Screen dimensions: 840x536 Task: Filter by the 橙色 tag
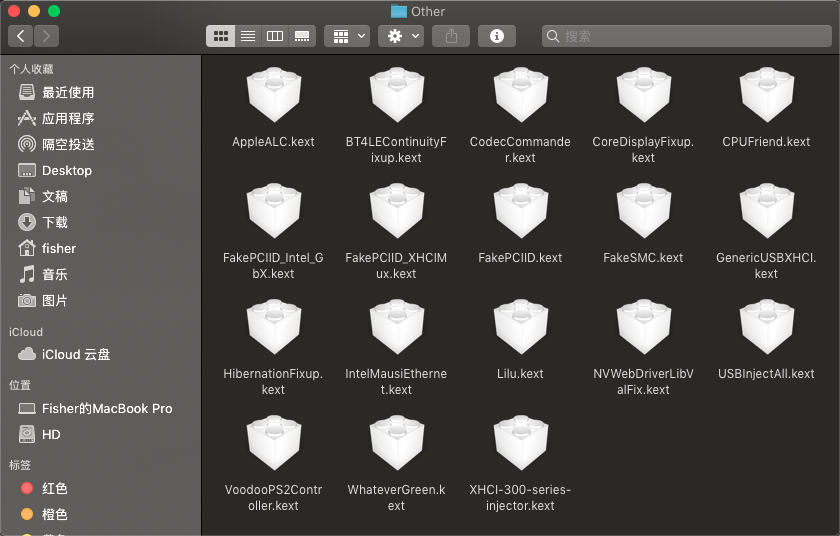101,515
